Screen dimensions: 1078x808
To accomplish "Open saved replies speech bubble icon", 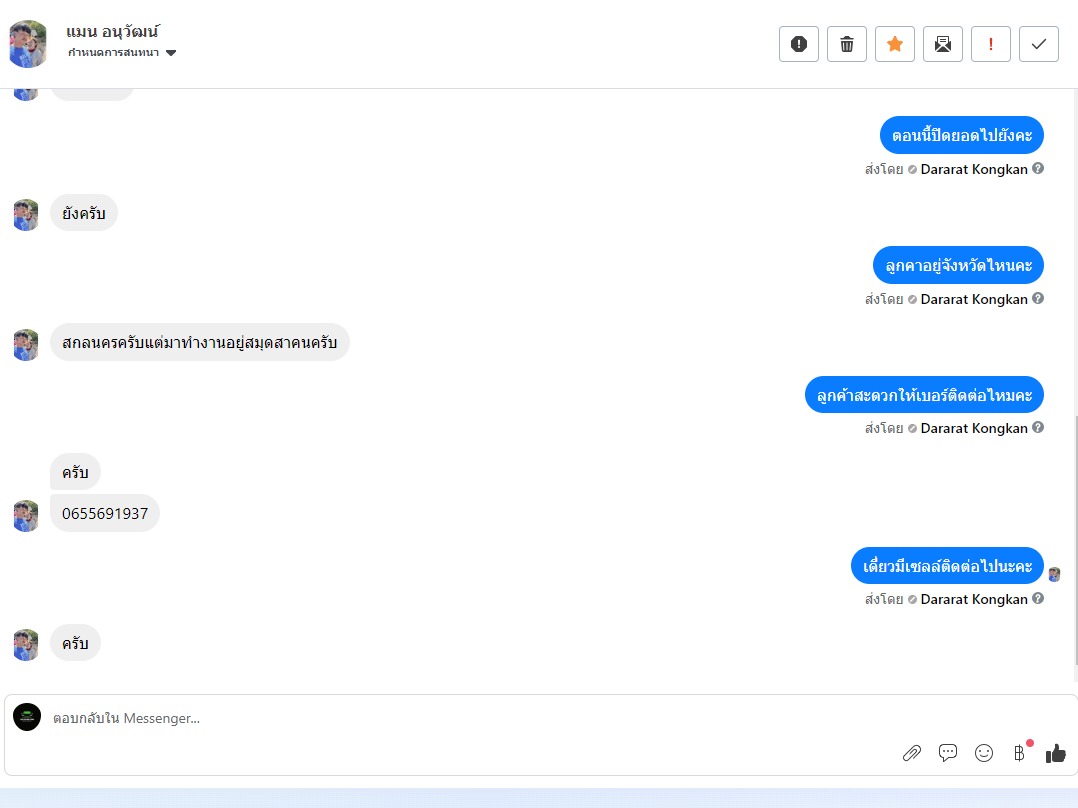I will click(x=947, y=753).
